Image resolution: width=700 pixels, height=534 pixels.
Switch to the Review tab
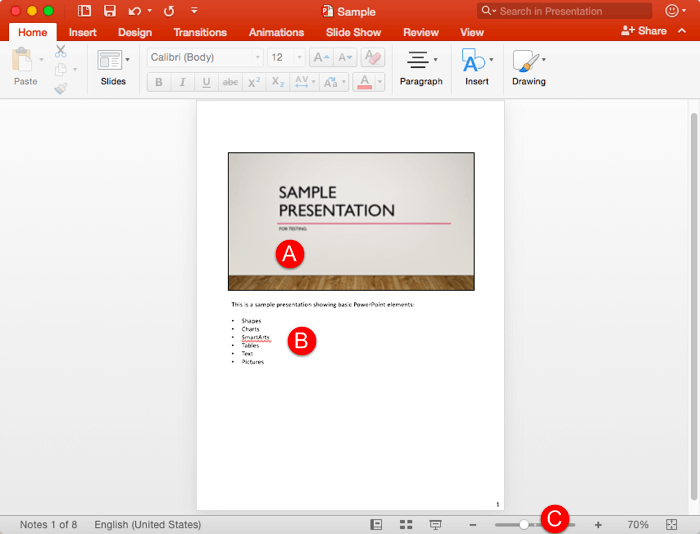tap(421, 32)
